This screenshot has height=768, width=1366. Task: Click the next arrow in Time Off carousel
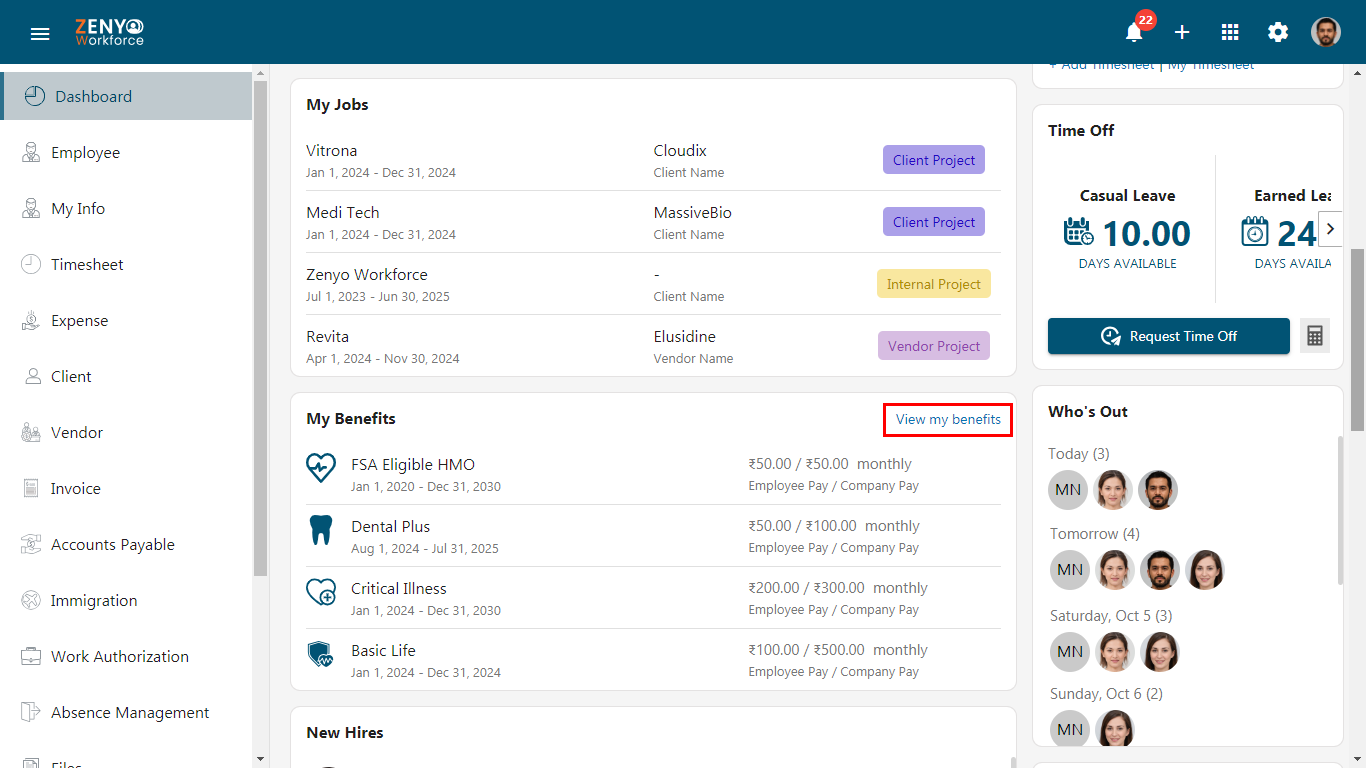pos(1330,229)
